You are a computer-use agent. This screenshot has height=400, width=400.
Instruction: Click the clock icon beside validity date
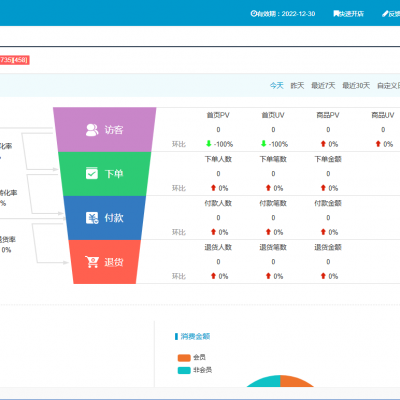click(254, 14)
